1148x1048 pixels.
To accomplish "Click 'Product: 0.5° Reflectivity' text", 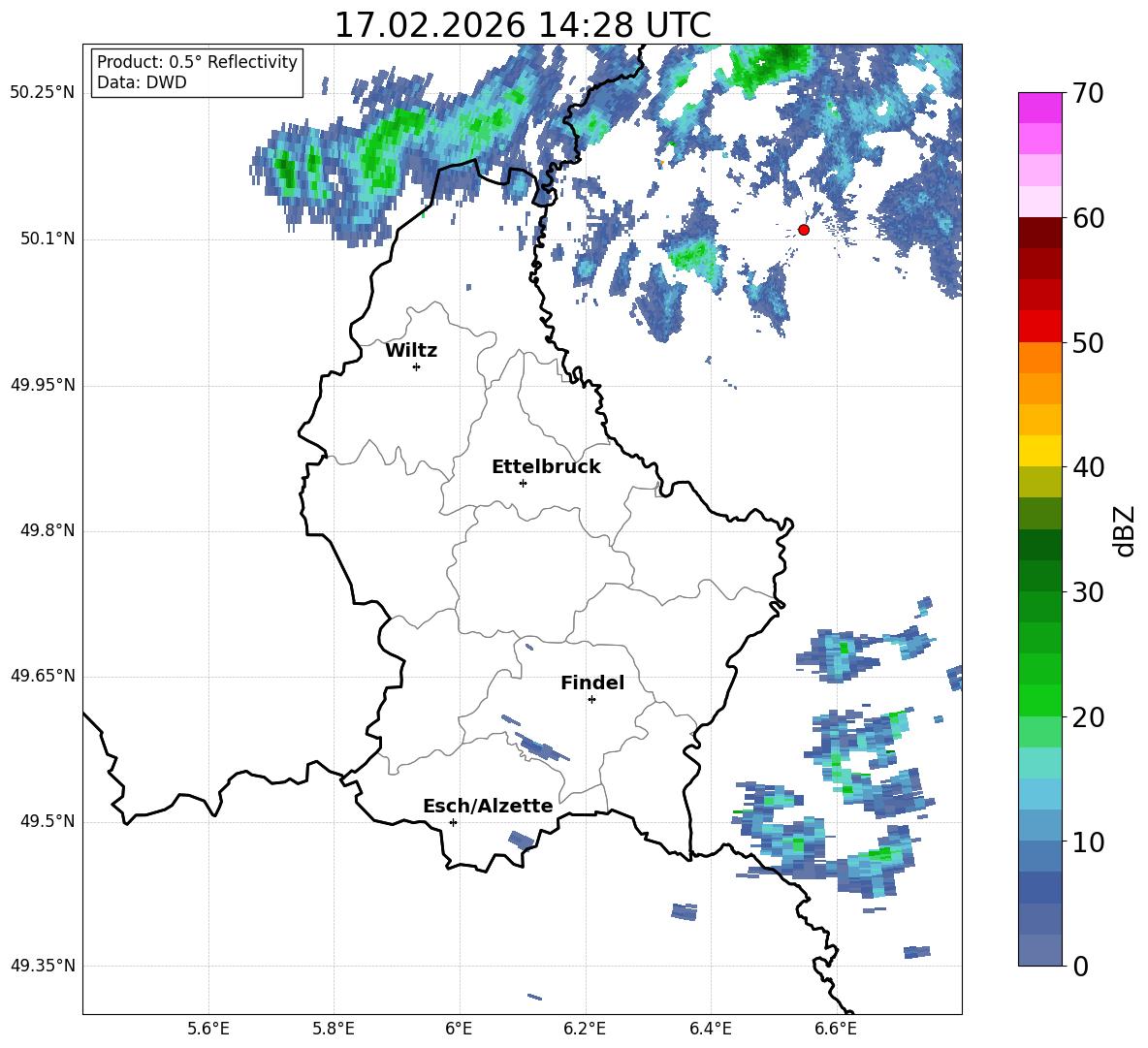I will (x=197, y=62).
